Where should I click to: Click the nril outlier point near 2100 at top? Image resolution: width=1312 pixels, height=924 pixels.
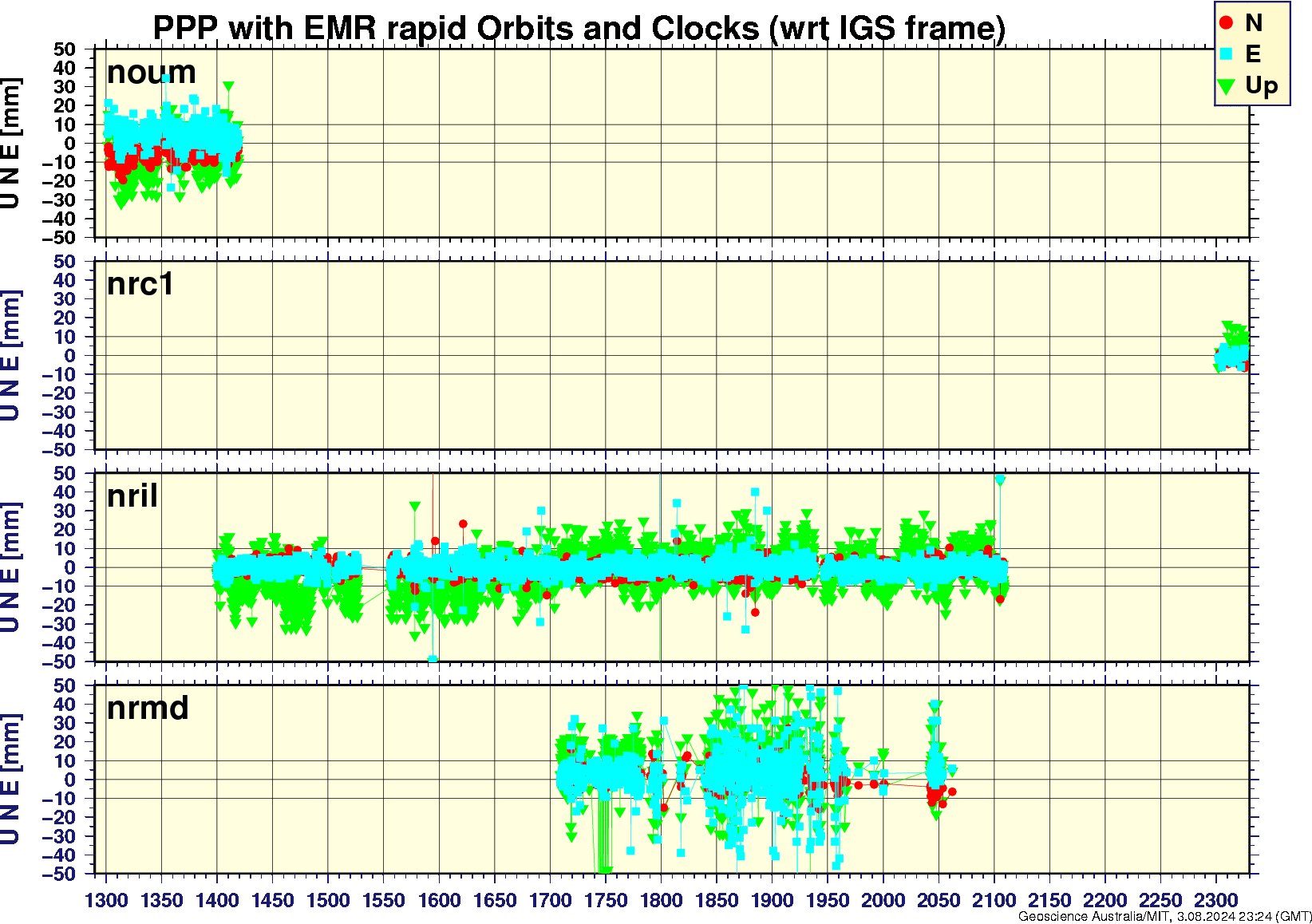click(x=1000, y=480)
